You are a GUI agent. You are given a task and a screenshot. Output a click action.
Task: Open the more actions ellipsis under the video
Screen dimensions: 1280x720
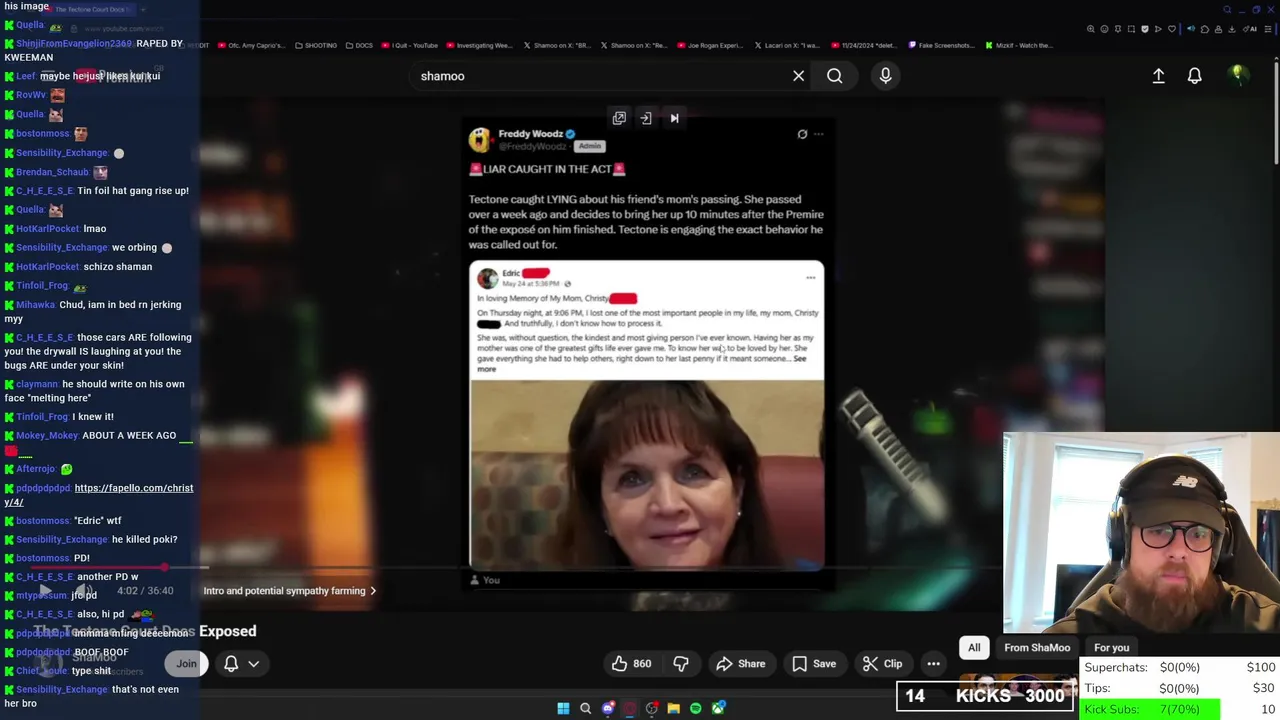point(933,663)
